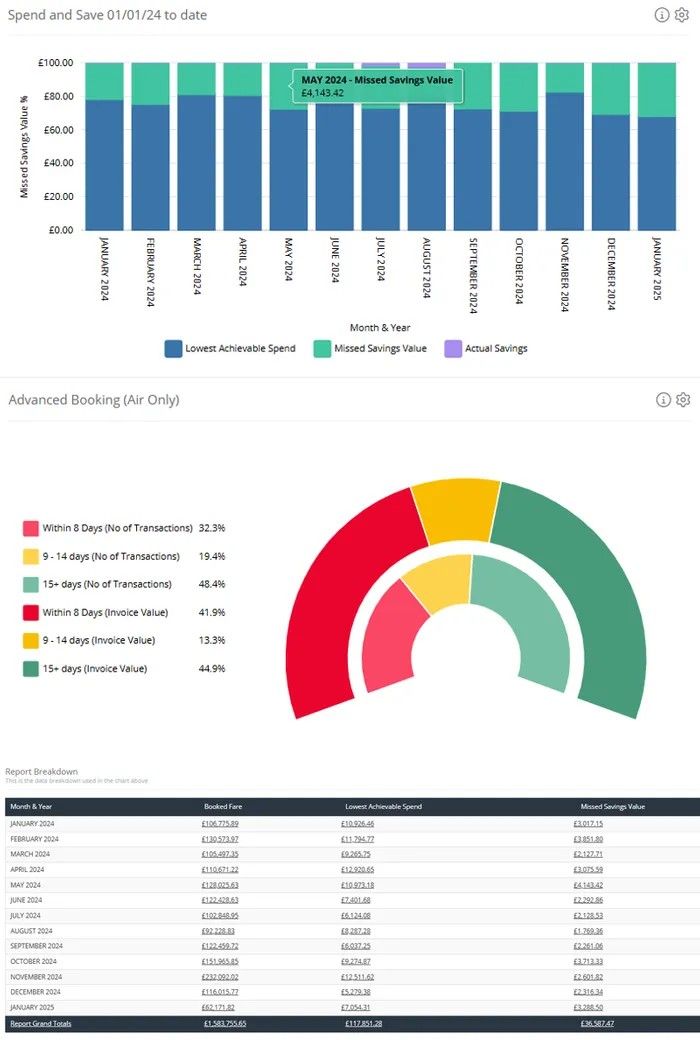Click November 2024 booked fare £232,092.02
This screenshot has height=1040, width=700.
[221, 978]
